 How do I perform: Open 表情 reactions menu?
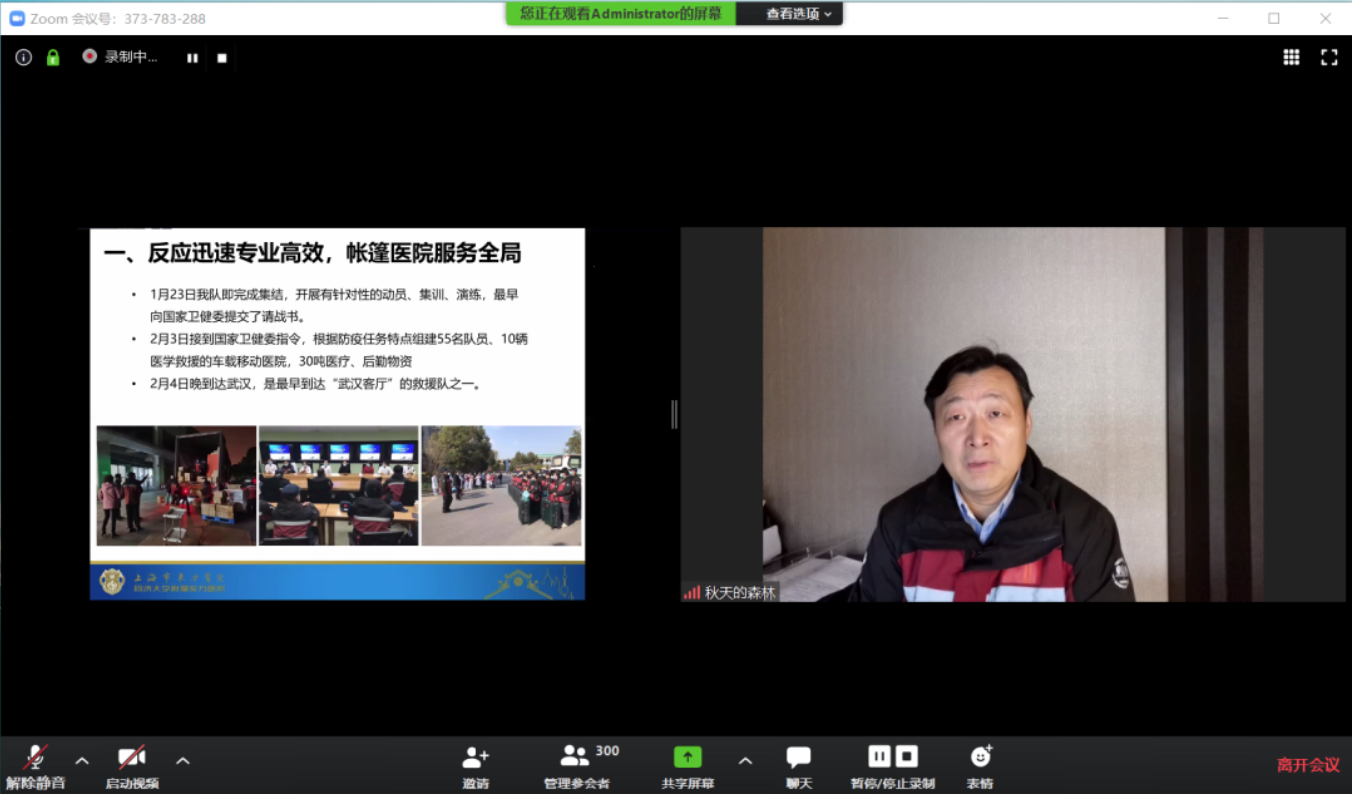[x=980, y=765]
